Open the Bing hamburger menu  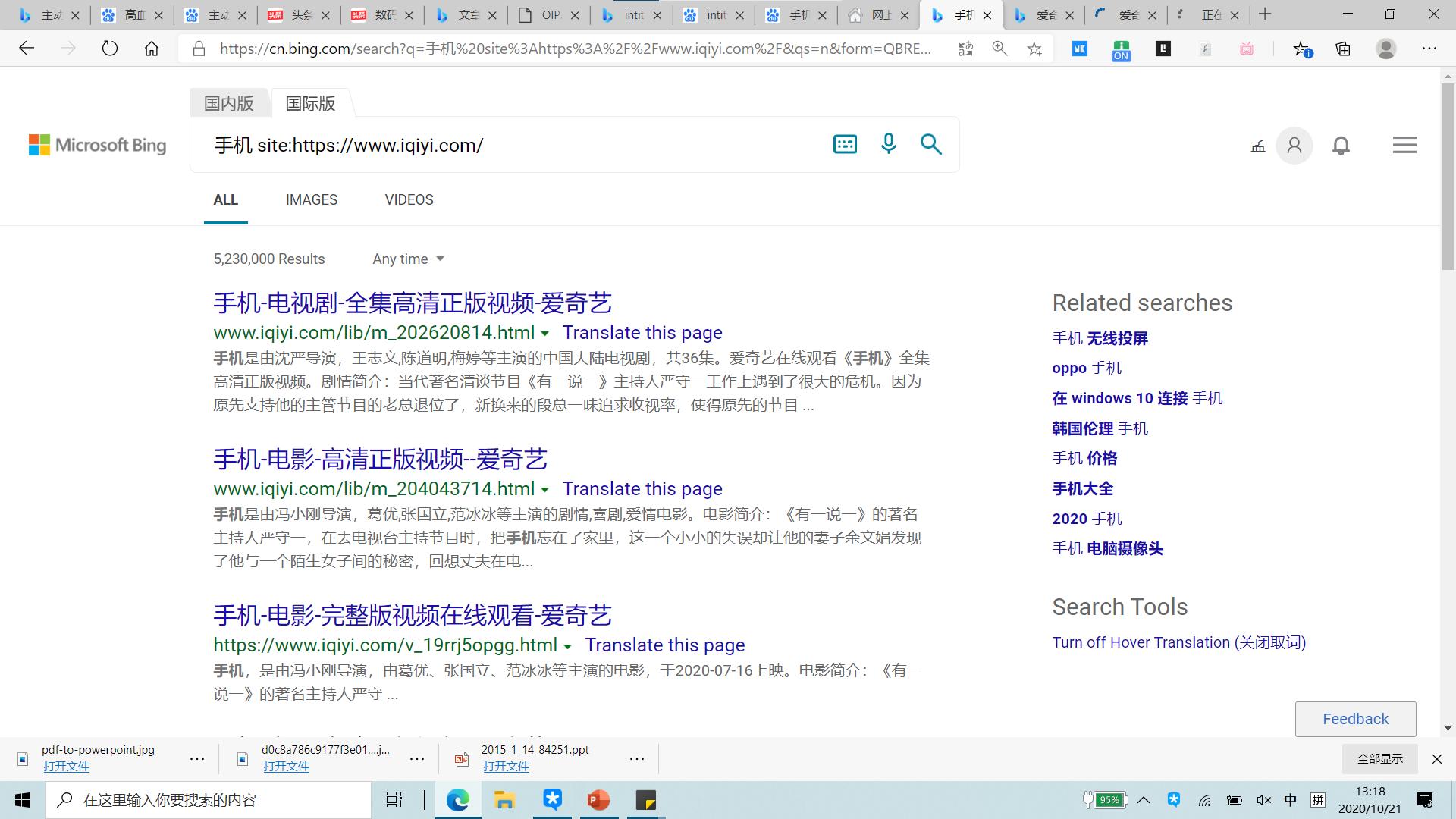pos(1404,145)
